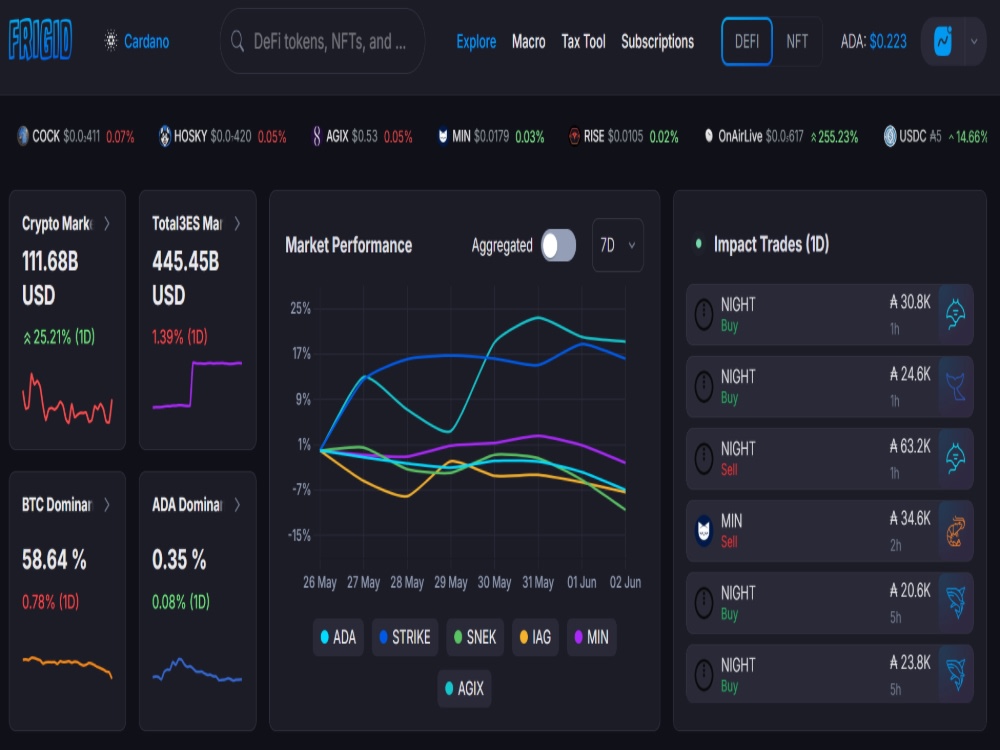Click NIGHT token logo on 23.8K trade
Screen dimensions: 1000x750
[x=704, y=675]
